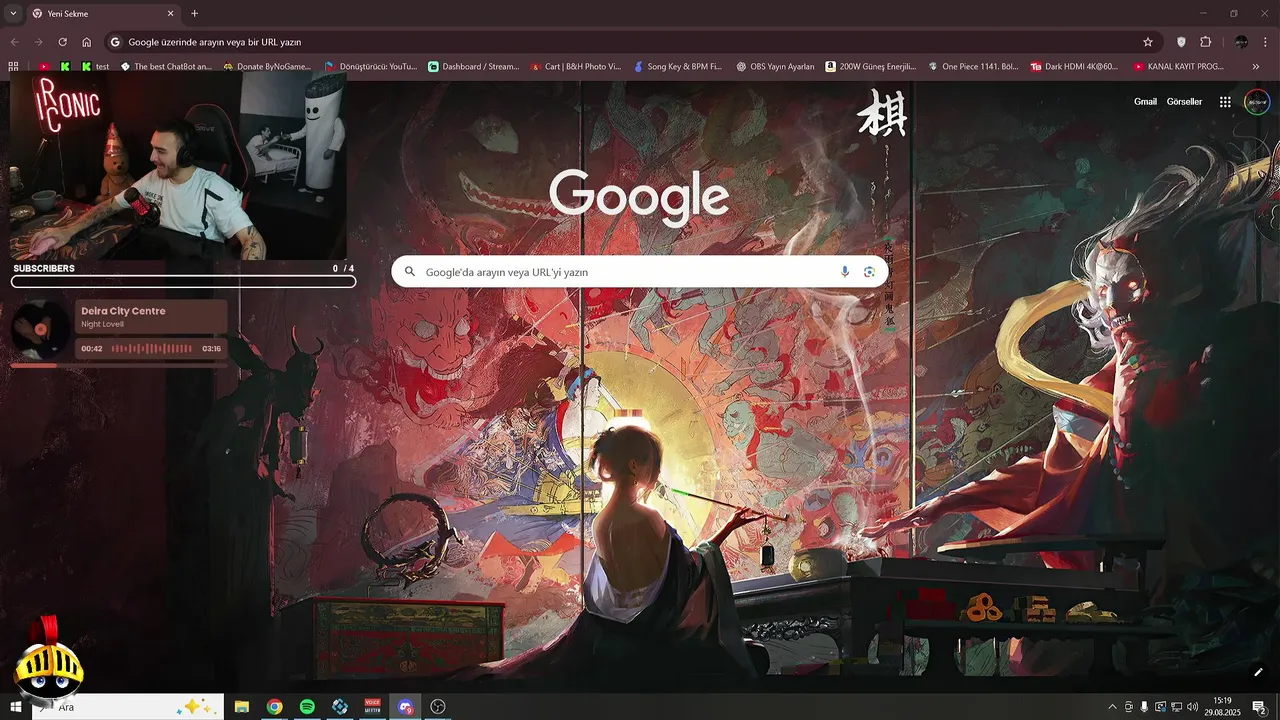Open Spotify from the taskbar
1280x720 pixels.
[307, 707]
